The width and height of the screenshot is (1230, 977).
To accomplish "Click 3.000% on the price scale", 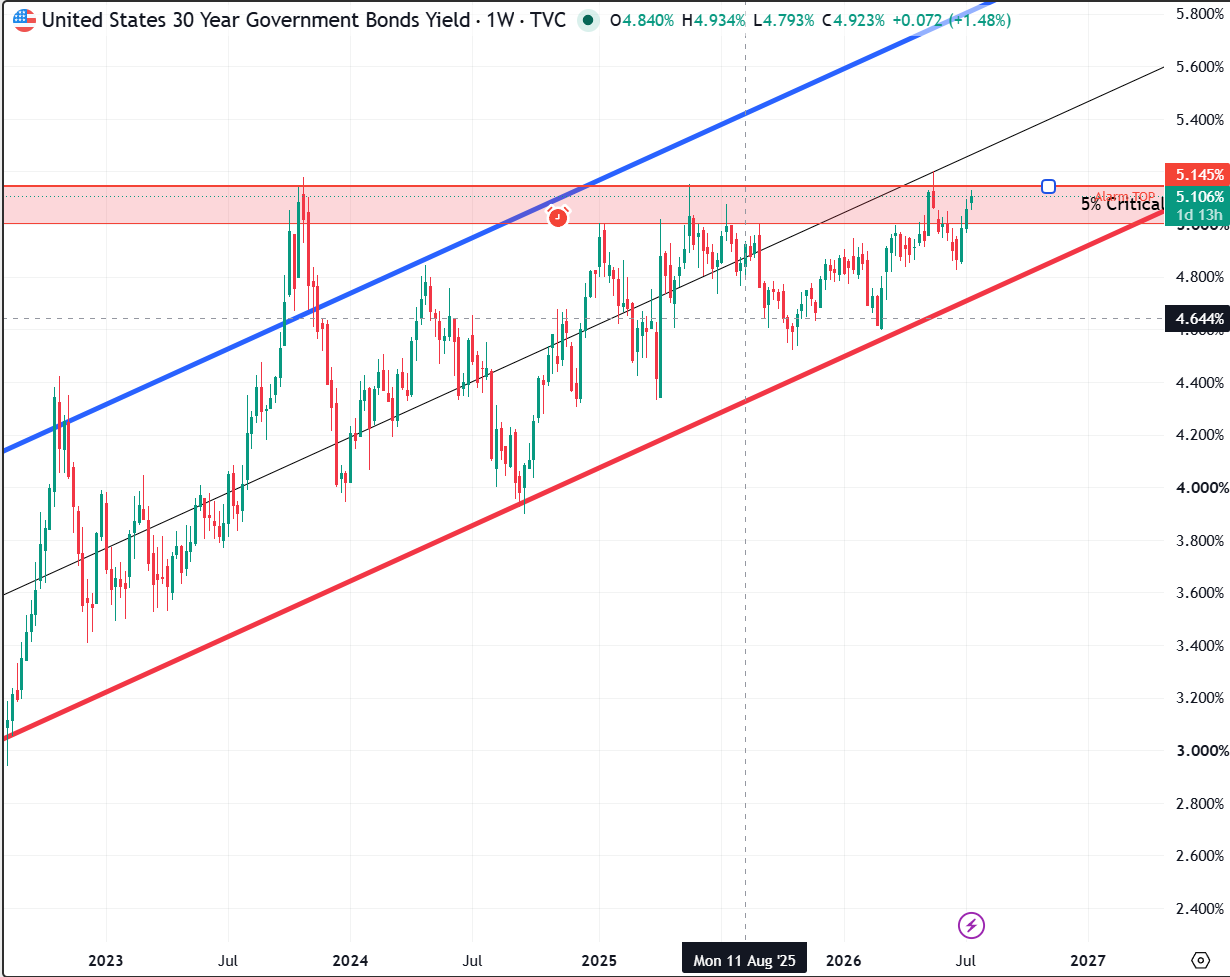I will click(1200, 751).
